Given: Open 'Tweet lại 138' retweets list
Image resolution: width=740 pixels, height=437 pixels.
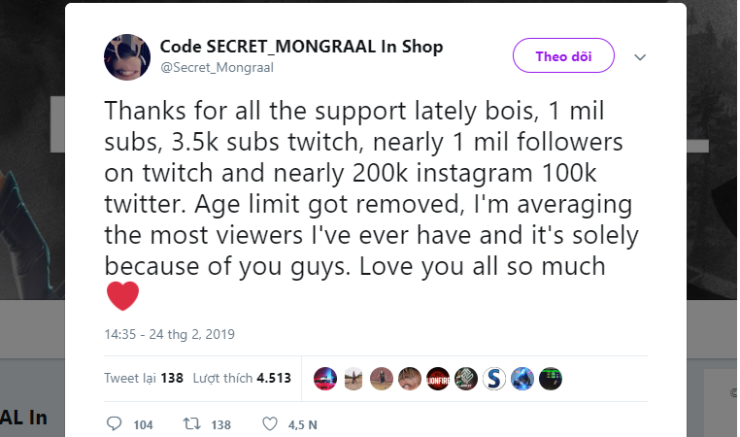Looking at the screenshot, I should (143, 378).
